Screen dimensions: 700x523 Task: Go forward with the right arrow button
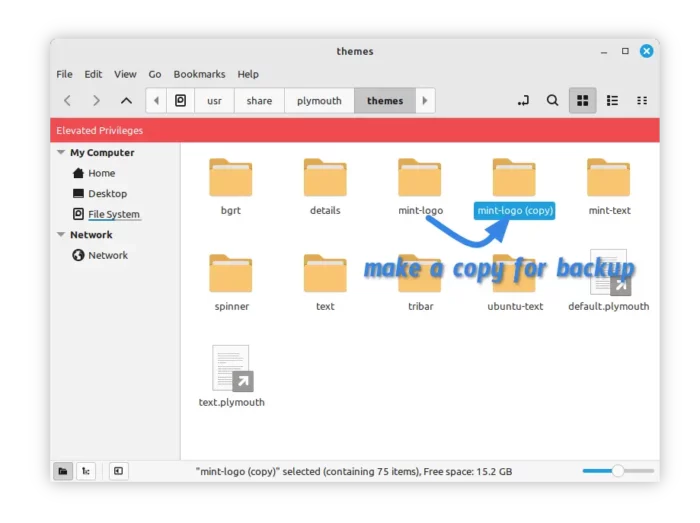click(96, 101)
